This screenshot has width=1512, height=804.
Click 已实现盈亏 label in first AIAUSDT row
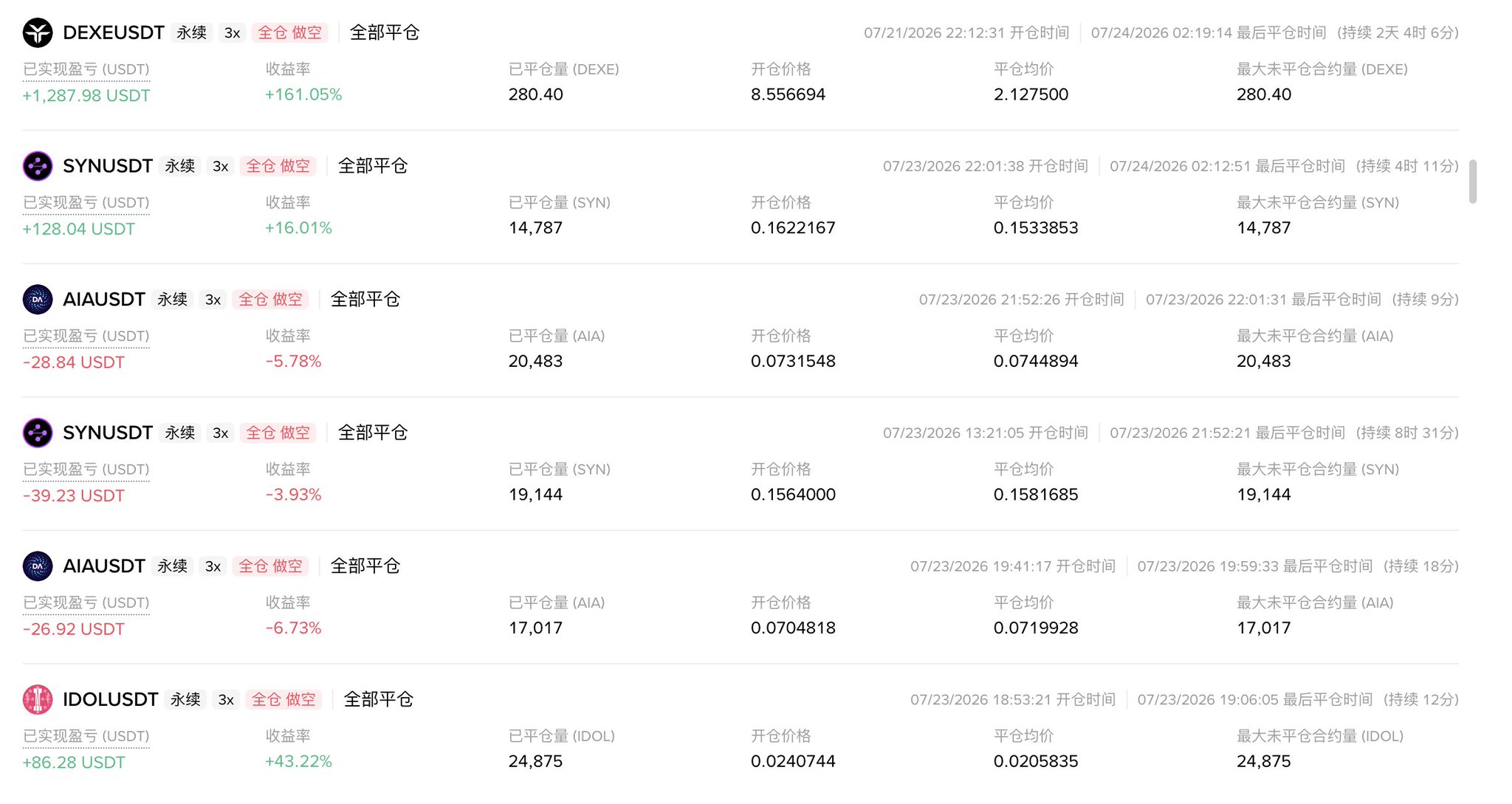pyautogui.click(x=86, y=336)
